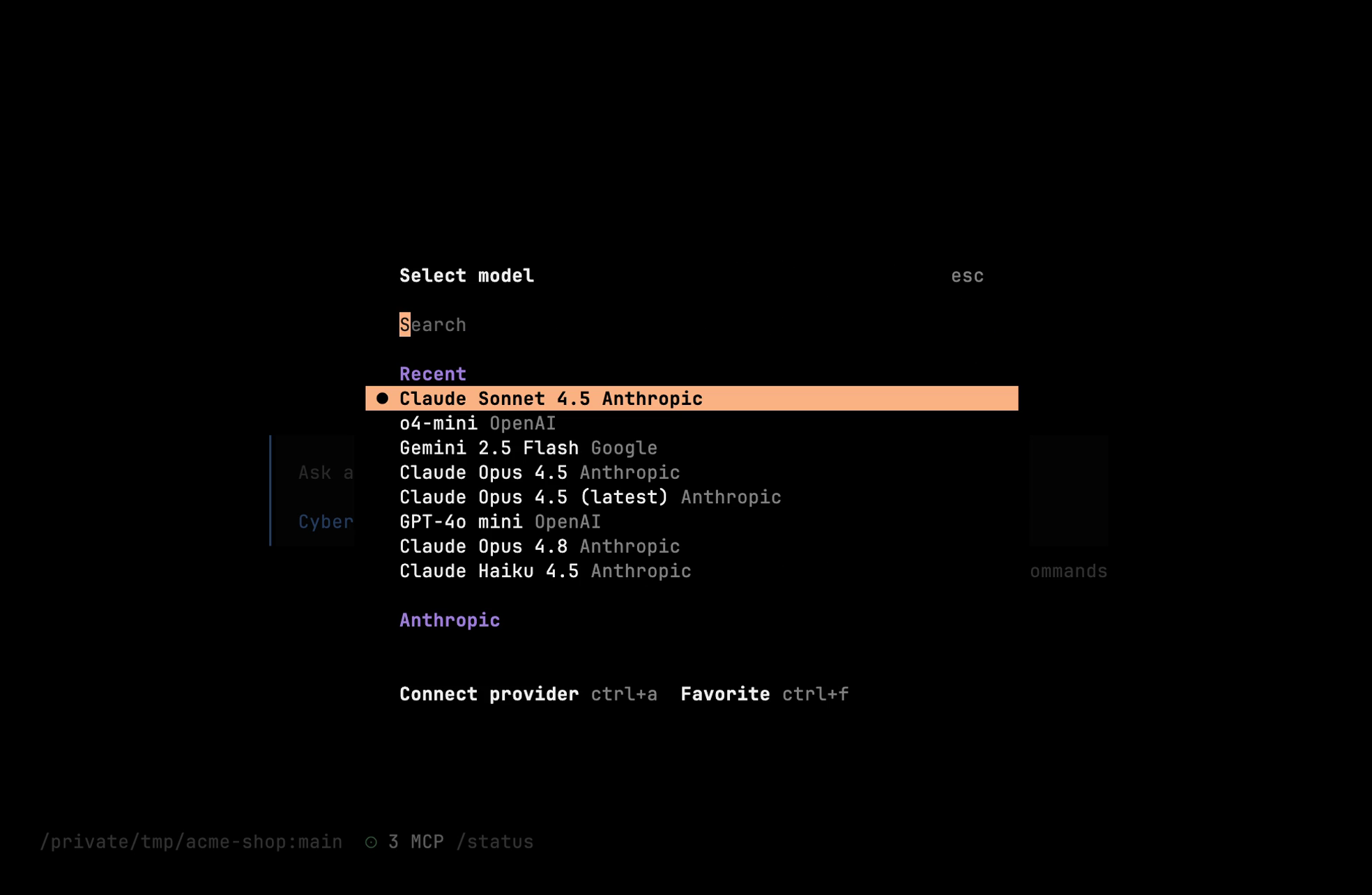Image resolution: width=1372 pixels, height=895 pixels.
Task: Focus the Search input field
Action: pyautogui.click(x=692, y=325)
